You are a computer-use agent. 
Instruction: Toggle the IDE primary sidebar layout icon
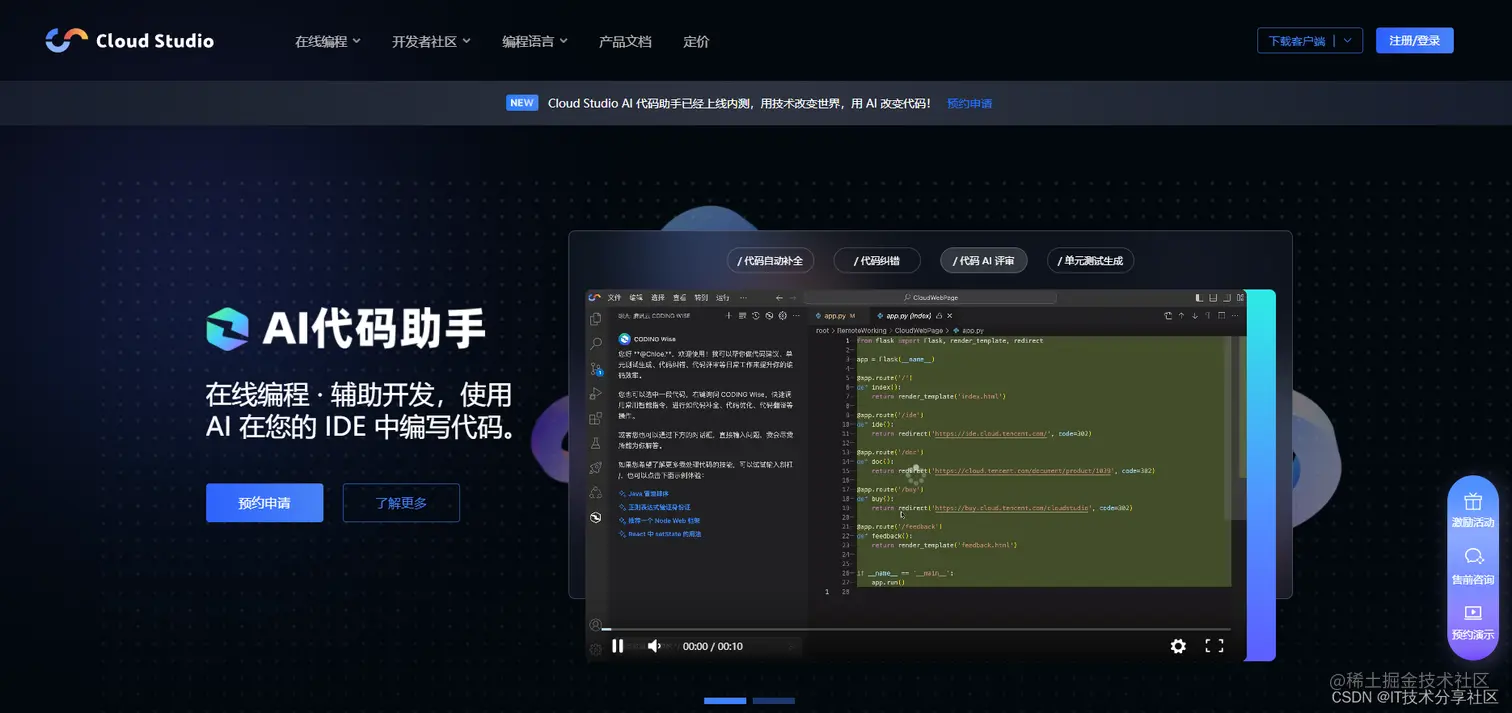1200,297
